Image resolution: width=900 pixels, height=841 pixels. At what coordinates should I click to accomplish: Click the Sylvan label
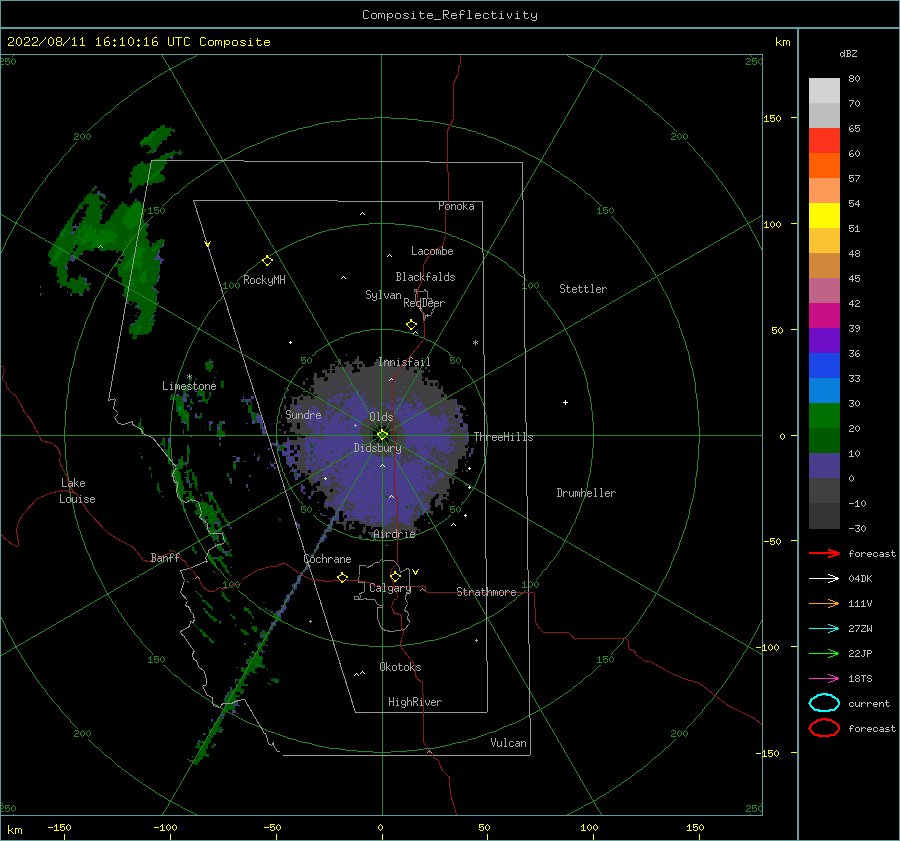(383, 295)
